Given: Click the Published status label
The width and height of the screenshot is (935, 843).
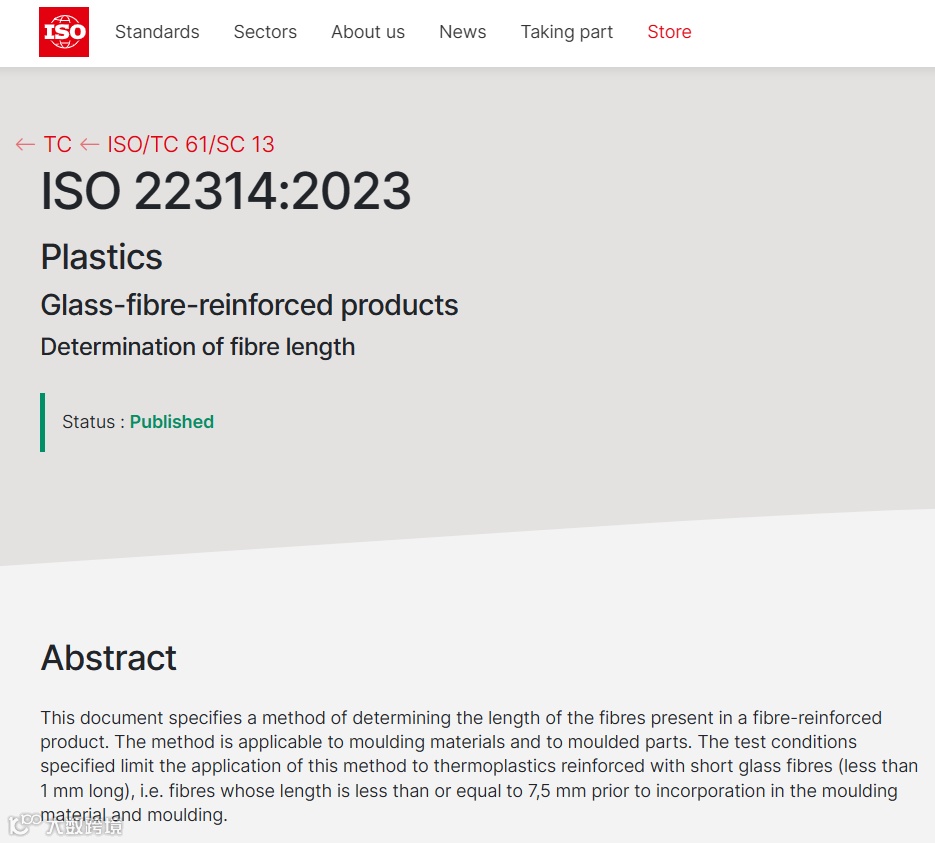Looking at the screenshot, I should (172, 422).
